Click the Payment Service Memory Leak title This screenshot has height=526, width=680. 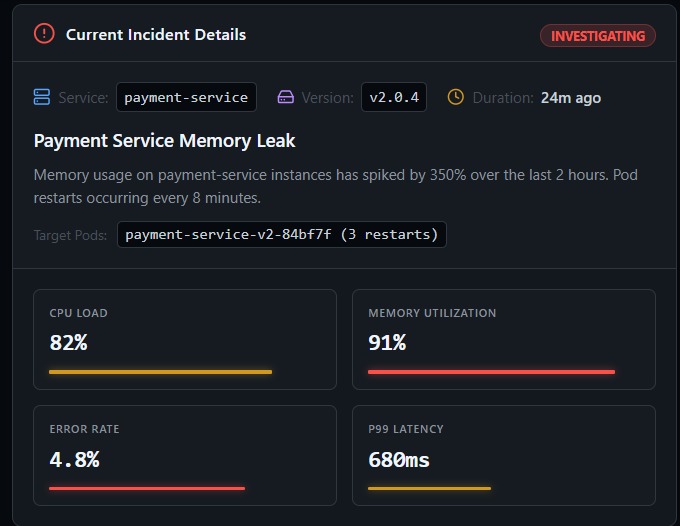[164, 141]
